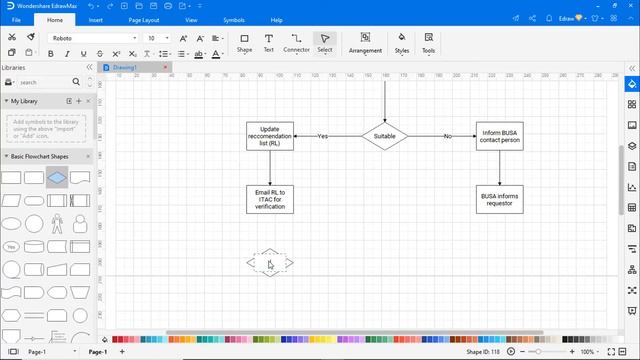The width and height of the screenshot is (640, 360).
Task: Click the library search field
Action: coord(44,82)
